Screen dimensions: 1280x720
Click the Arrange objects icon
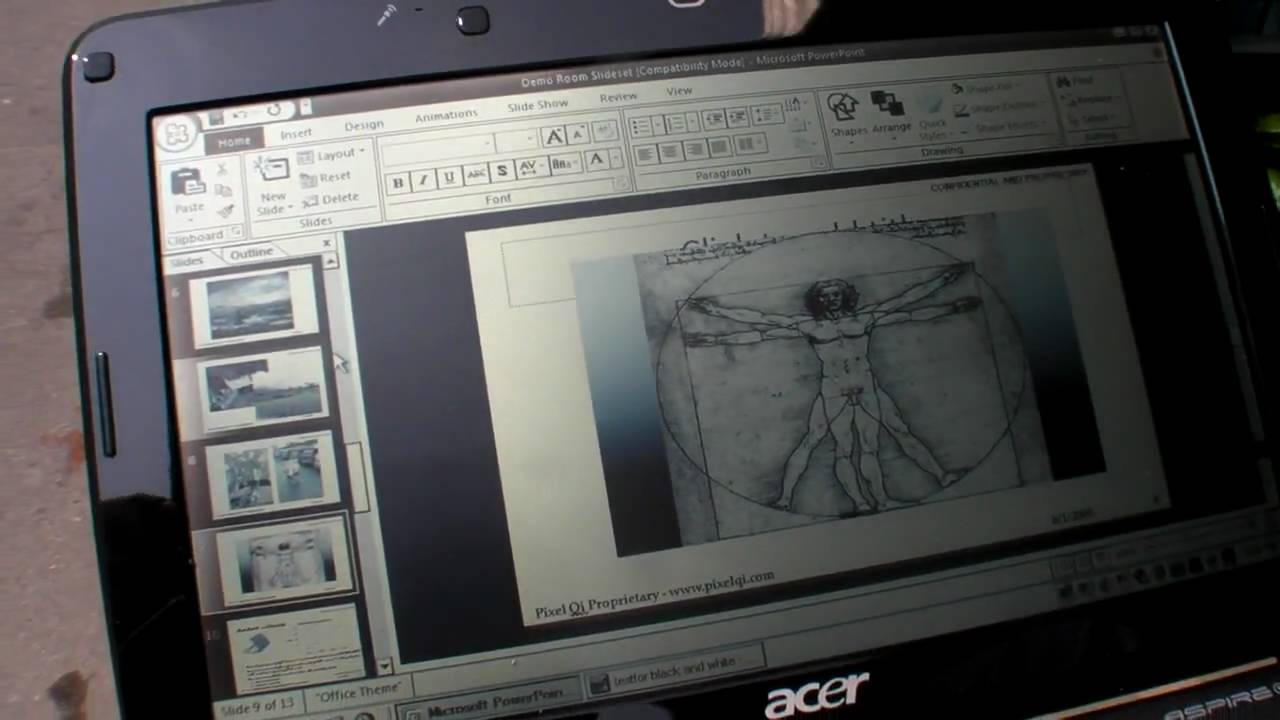click(x=888, y=104)
